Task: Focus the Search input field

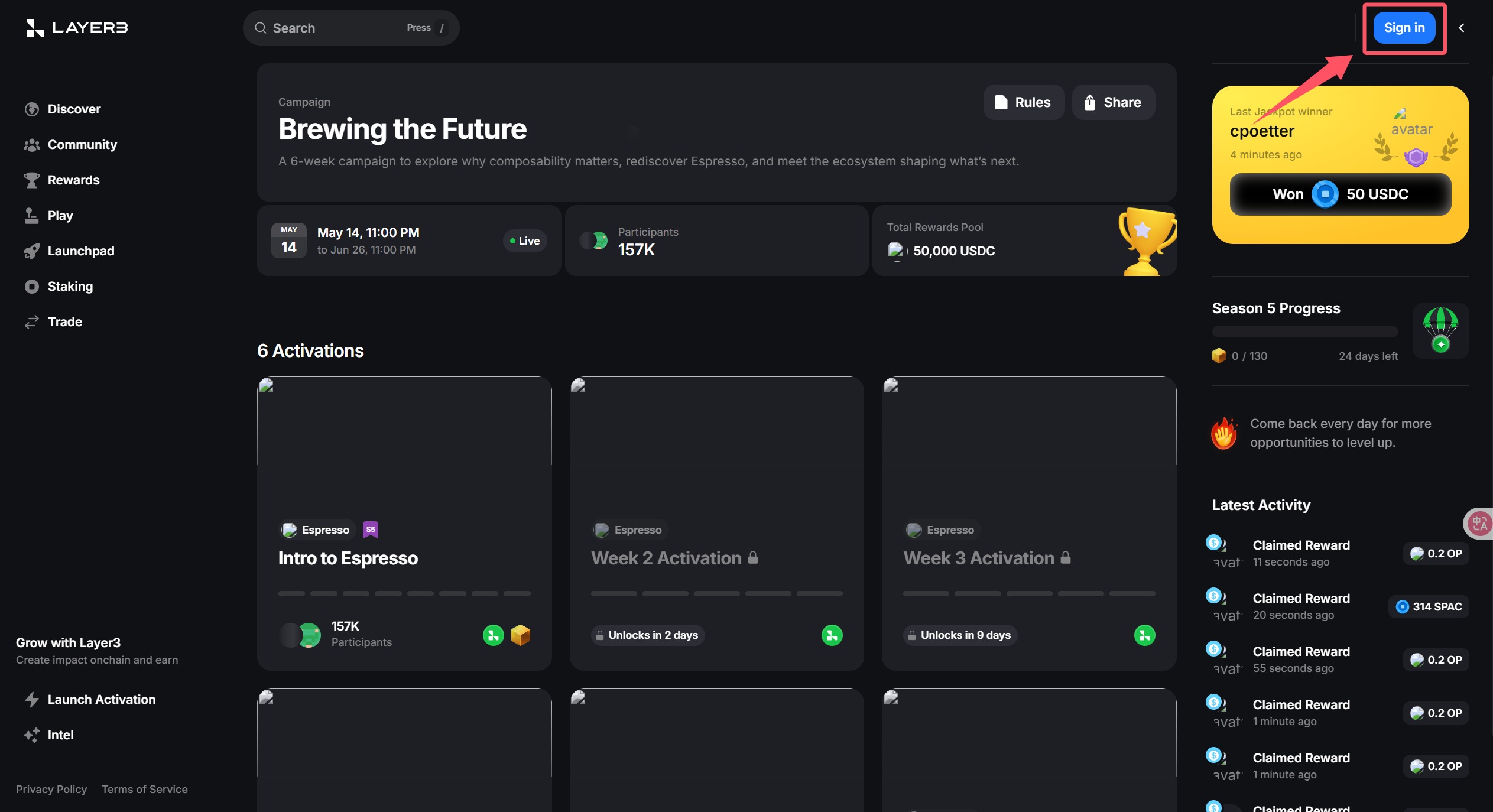Action: [351, 28]
